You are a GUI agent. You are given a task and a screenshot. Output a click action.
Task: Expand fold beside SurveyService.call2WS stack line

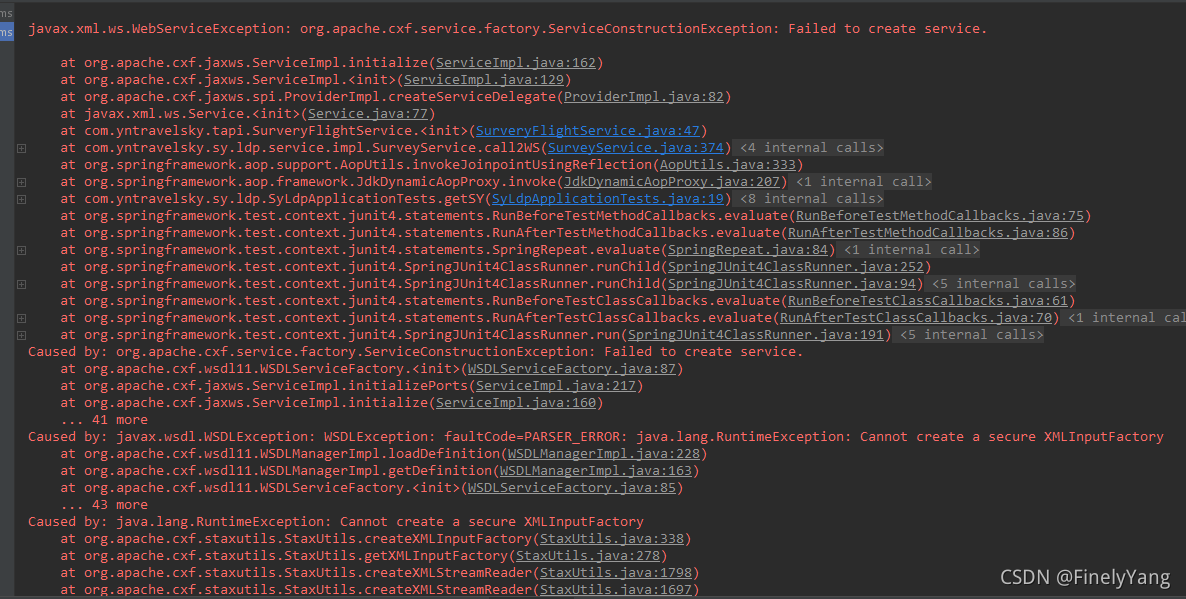coord(21,148)
